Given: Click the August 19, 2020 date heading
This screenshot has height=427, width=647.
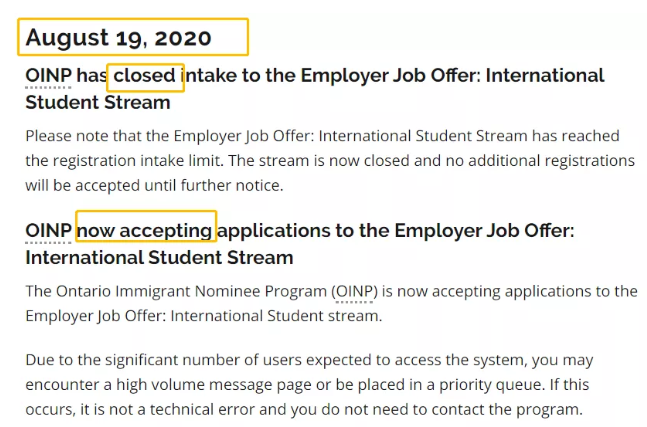Looking at the screenshot, I should [x=119, y=38].
